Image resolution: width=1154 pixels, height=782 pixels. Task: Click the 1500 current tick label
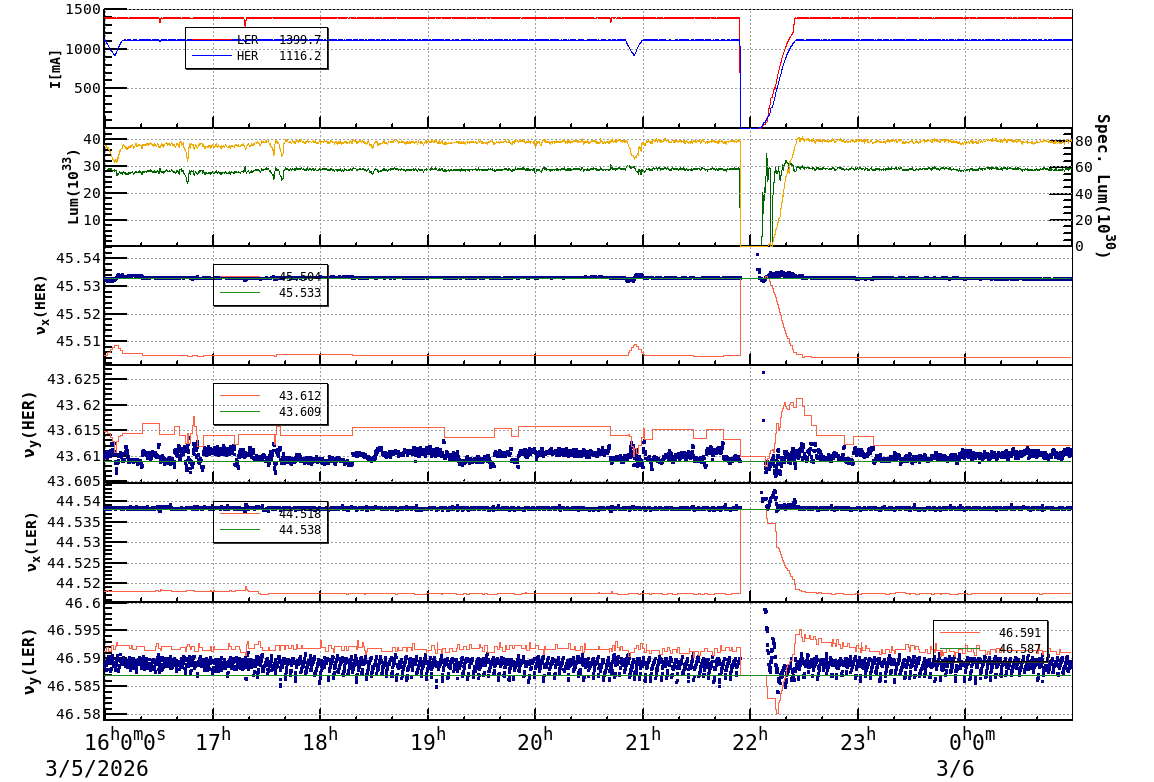pos(82,10)
